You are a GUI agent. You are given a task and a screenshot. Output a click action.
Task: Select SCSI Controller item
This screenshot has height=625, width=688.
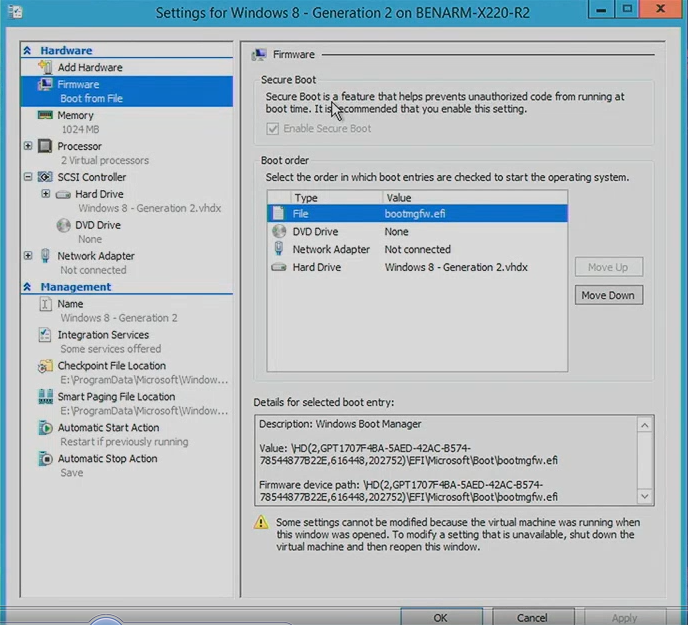click(x=92, y=177)
